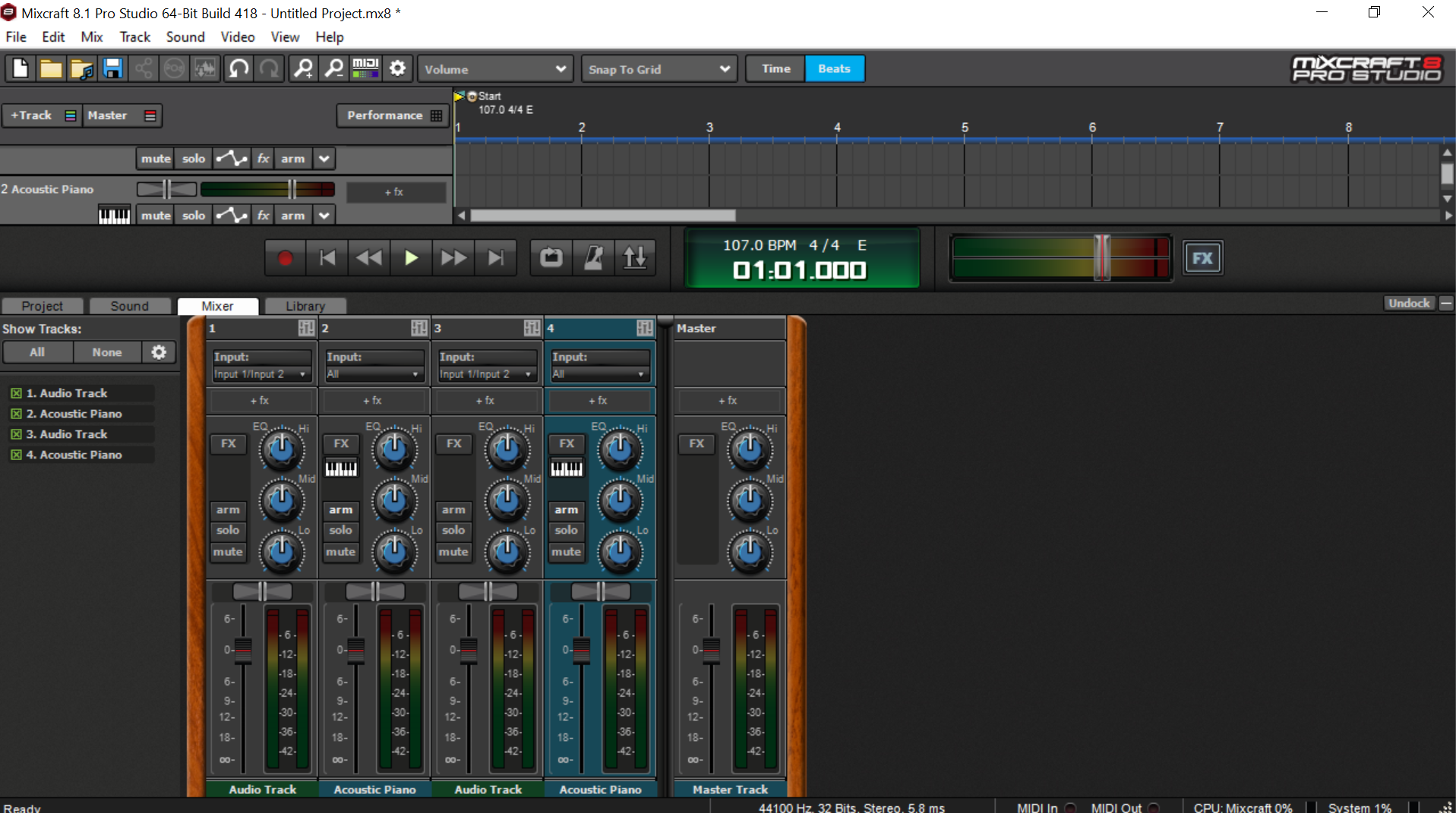This screenshot has width=1456, height=813.
Task: Open the MIDI toolbar icon
Action: pos(365,69)
